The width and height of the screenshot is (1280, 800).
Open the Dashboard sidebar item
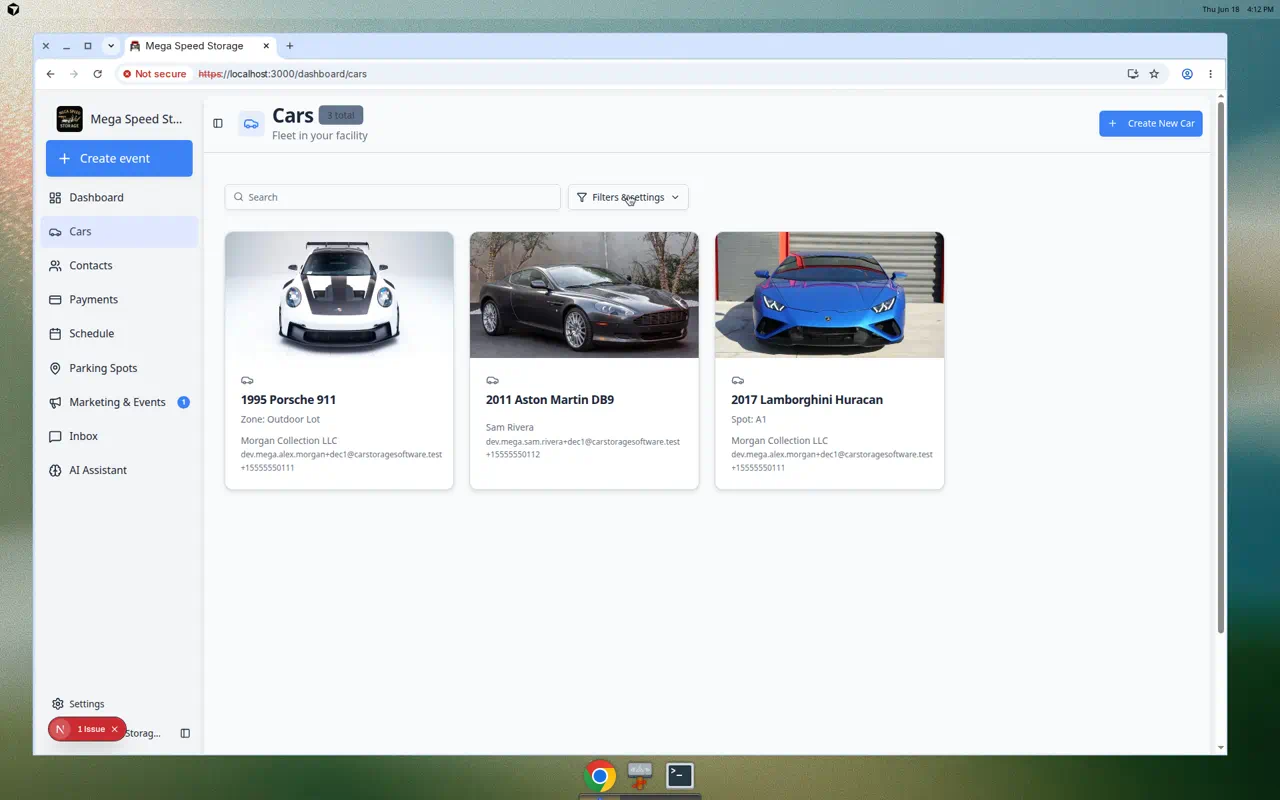click(119, 197)
